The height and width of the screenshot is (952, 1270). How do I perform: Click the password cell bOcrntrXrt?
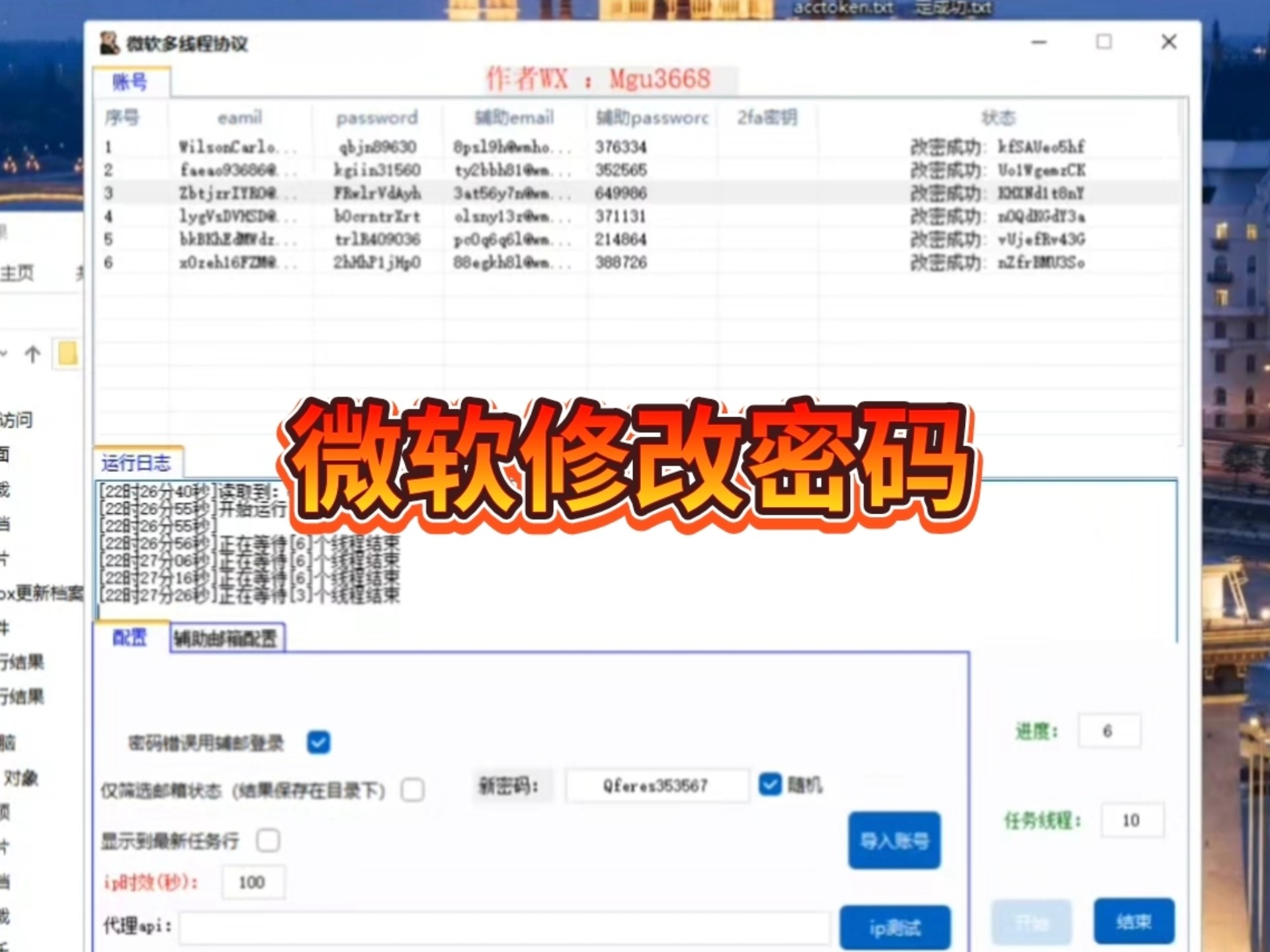point(377,216)
